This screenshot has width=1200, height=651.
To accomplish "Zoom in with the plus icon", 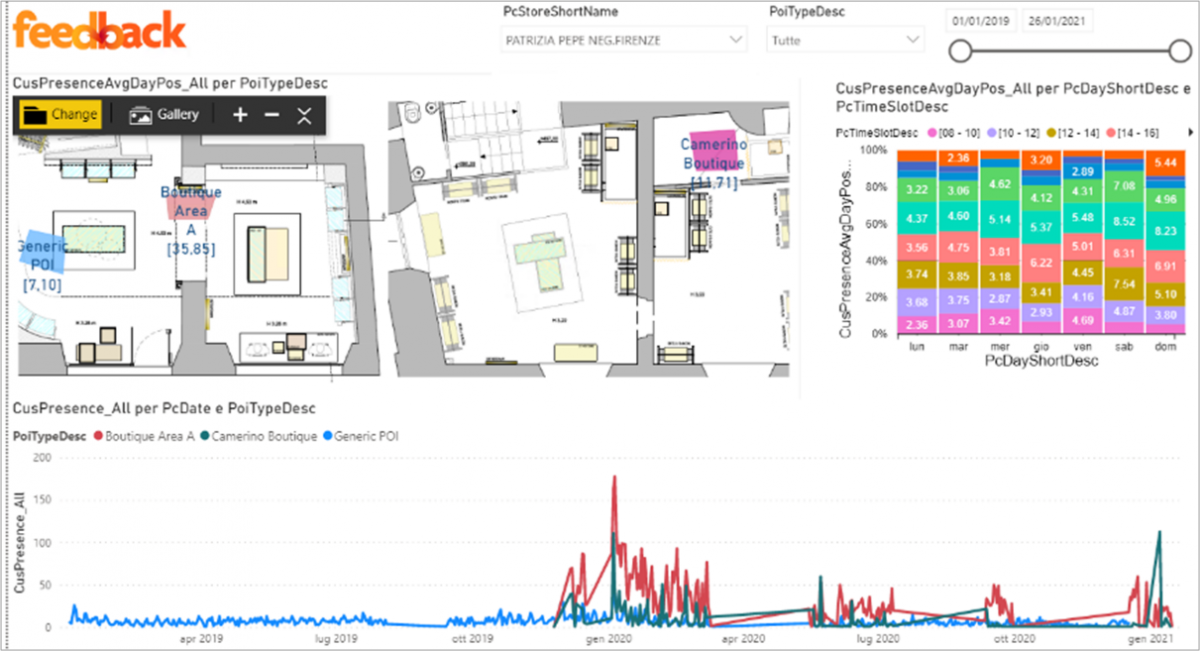I will pos(240,115).
